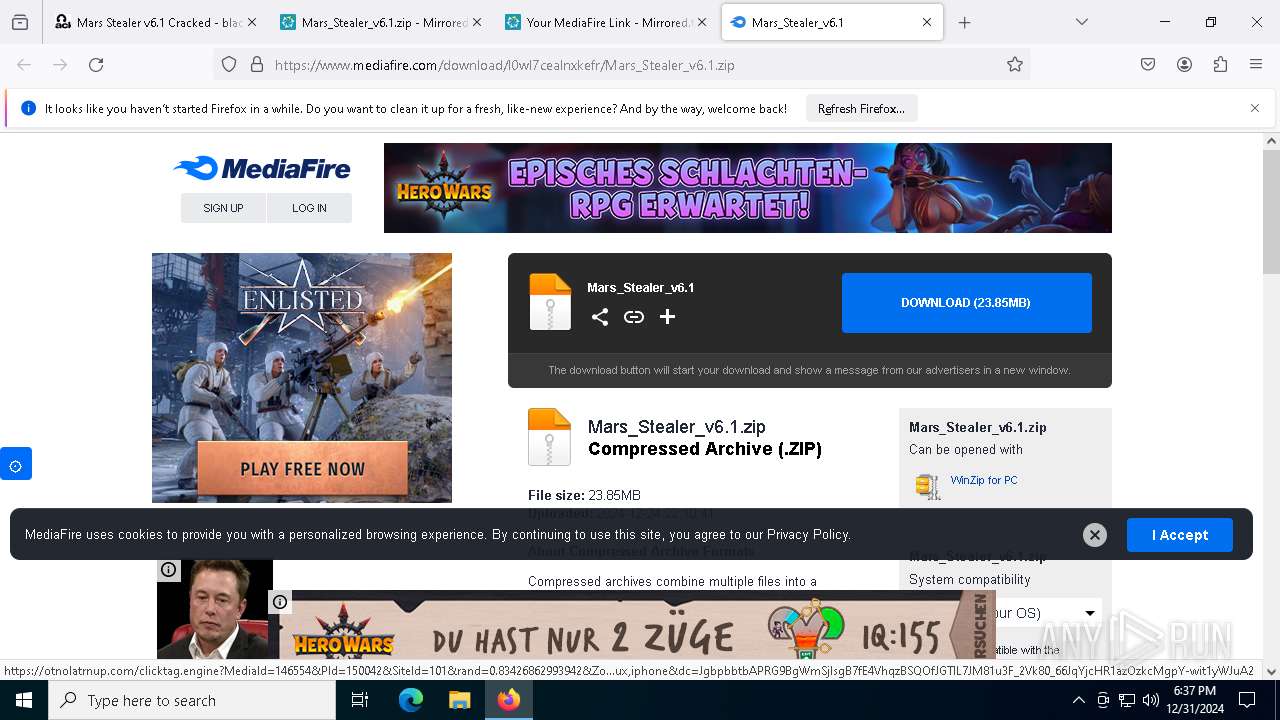Click the site security padlock icon
The width and height of the screenshot is (1280, 720).
(x=257, y=64)
